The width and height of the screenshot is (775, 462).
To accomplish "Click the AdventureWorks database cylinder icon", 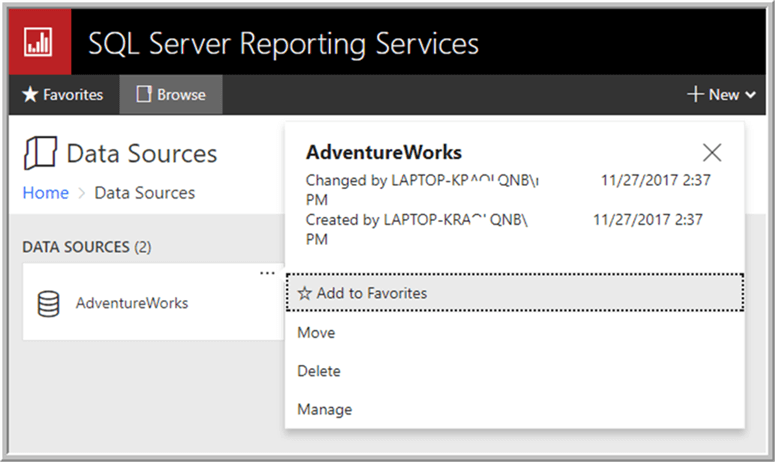I will click(x=48, y=303).
